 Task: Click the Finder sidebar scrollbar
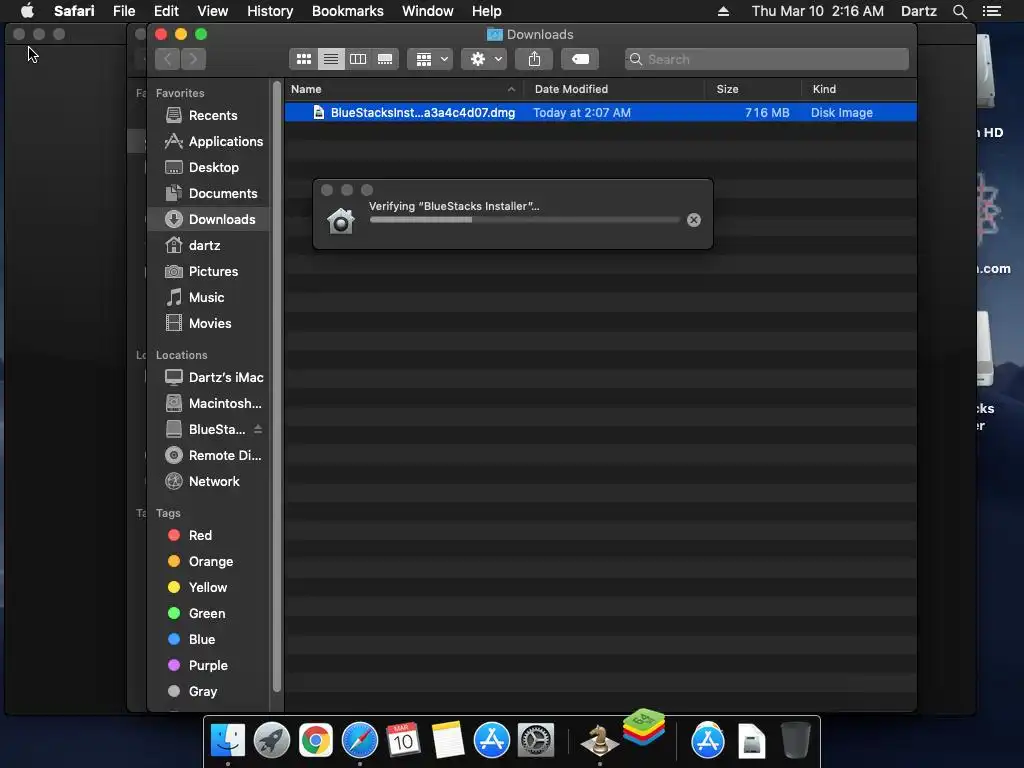[277, 385]
